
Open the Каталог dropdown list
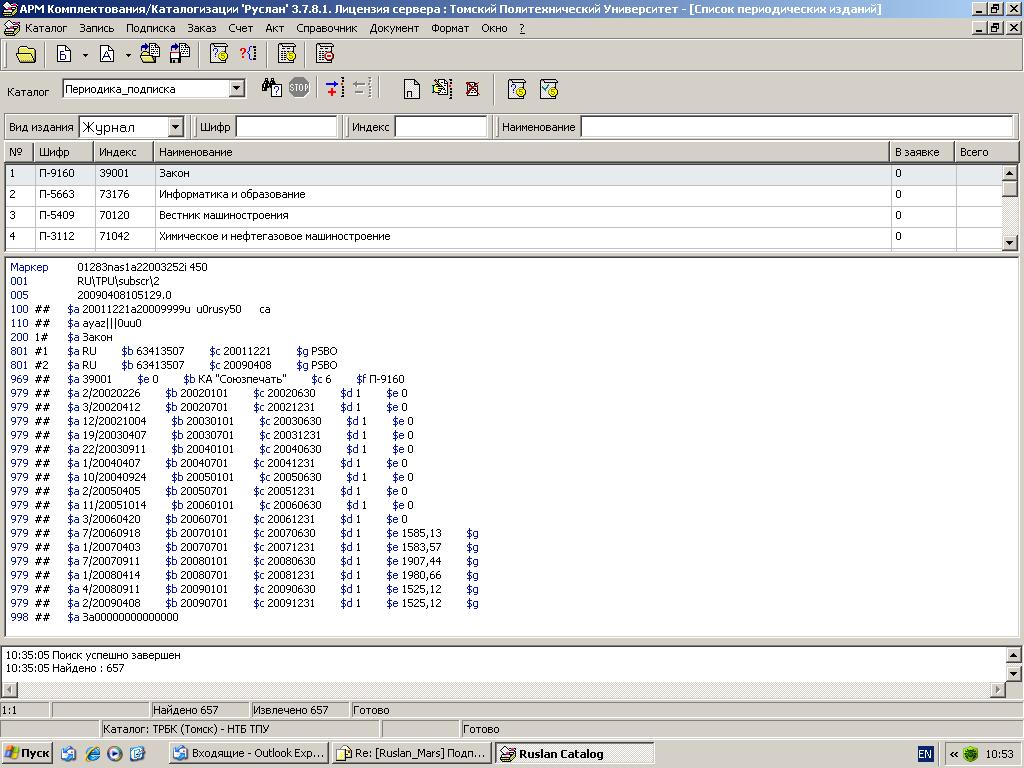pyautogui.click(x=236, y=89)
